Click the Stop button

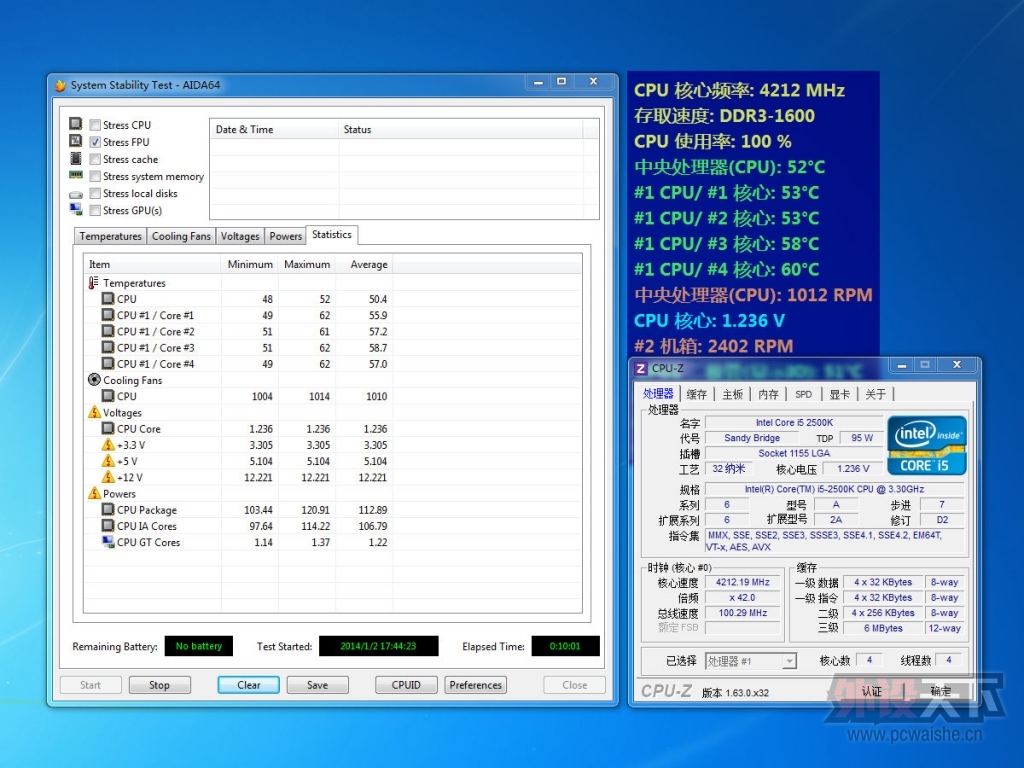tap(159, 685)
